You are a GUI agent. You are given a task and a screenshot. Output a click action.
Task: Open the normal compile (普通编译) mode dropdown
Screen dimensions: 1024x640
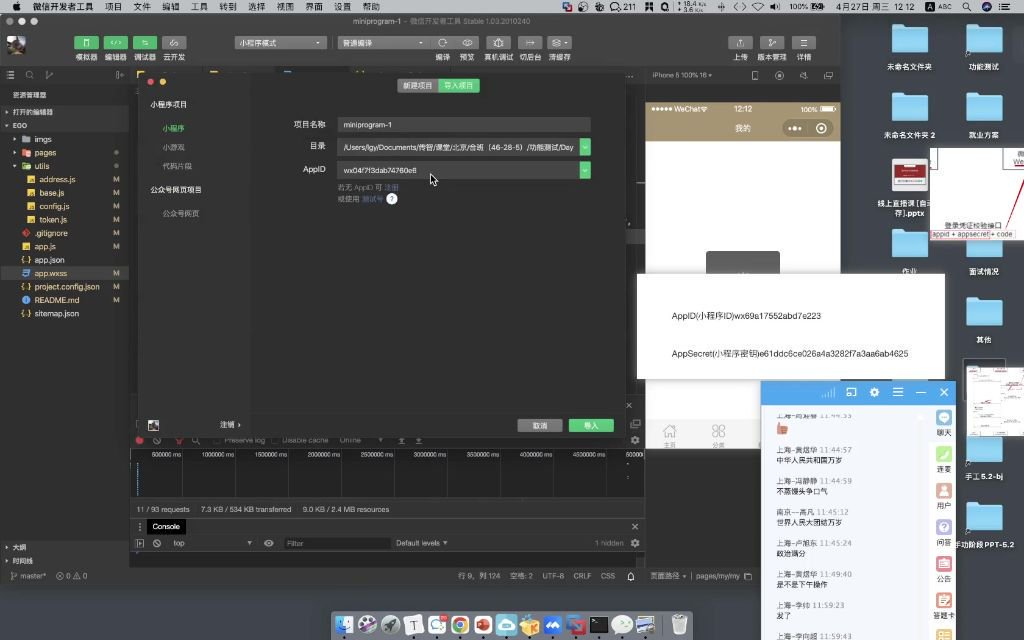[382, 42]
